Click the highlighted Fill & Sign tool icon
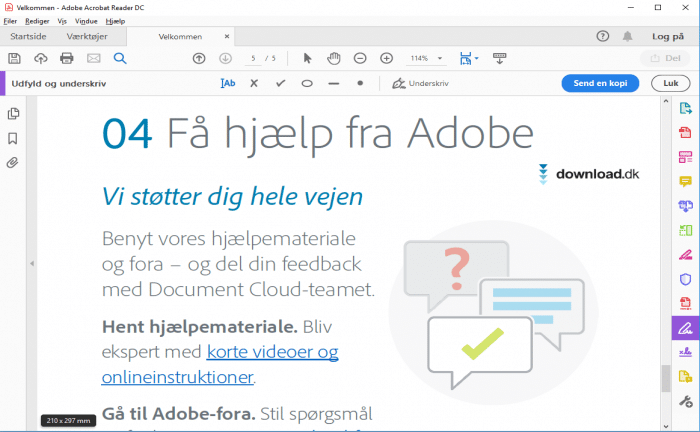This screenshot has width=700, height=432. 686,328
